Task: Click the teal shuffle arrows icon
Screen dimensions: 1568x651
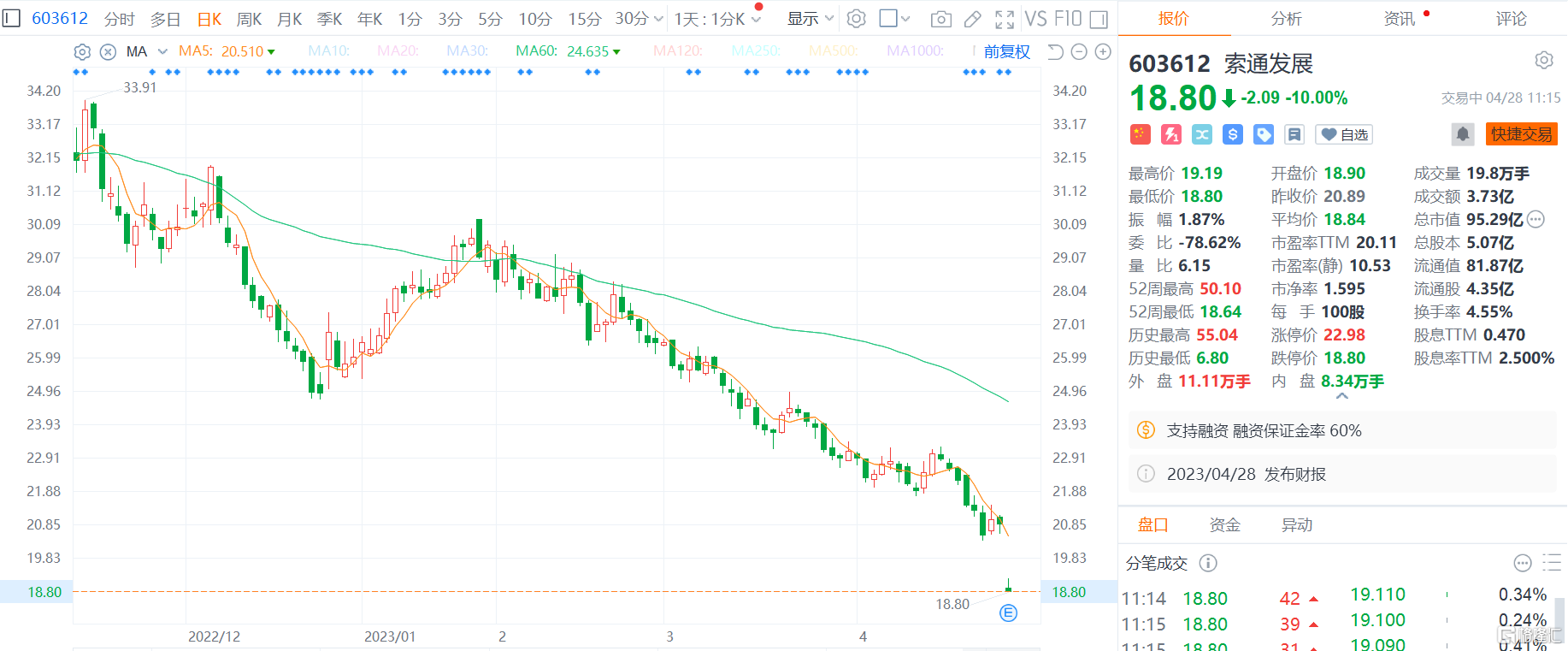Action: [1202, 134]
